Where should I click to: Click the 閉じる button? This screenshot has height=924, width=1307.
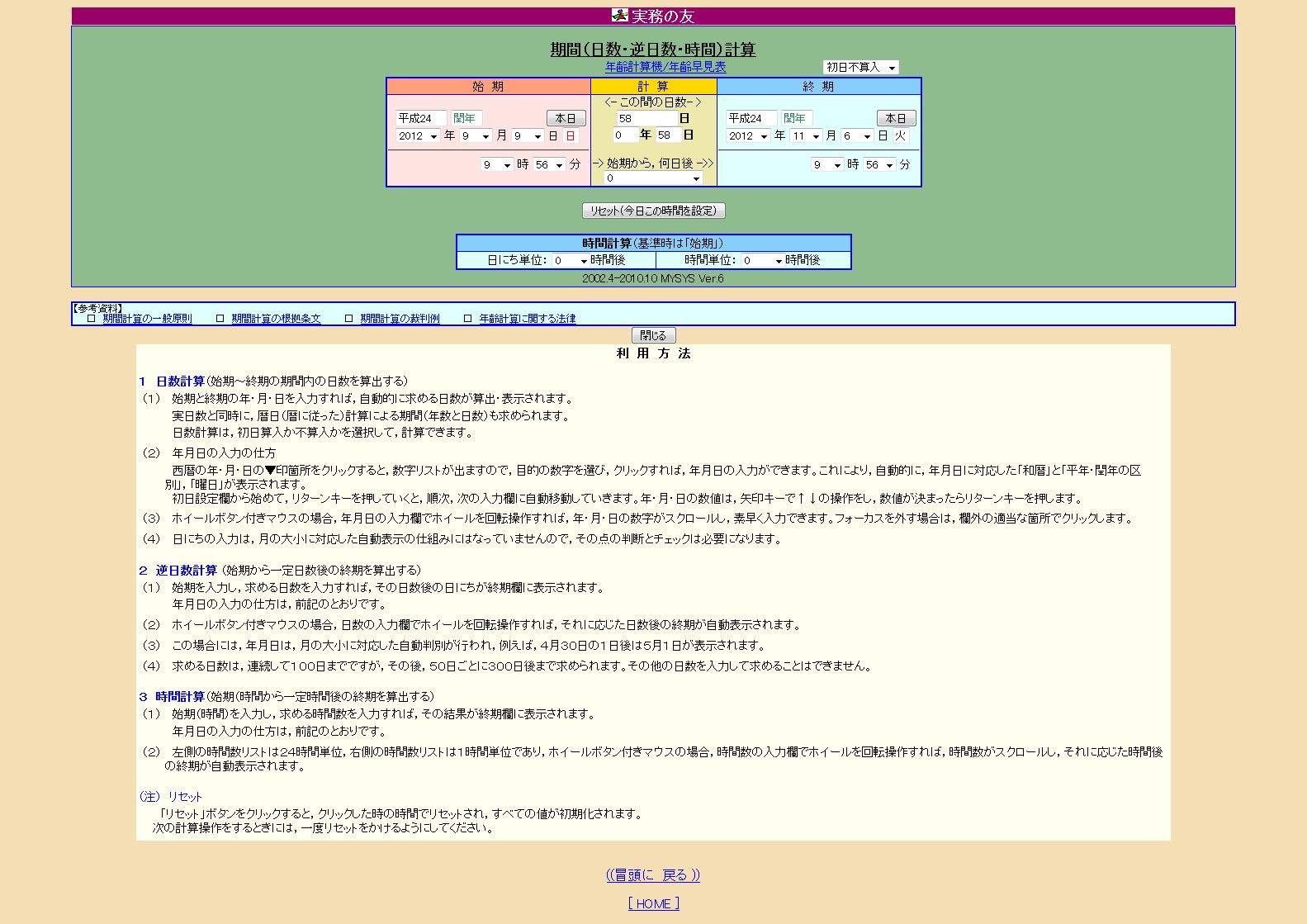click(x=653, y=335)
